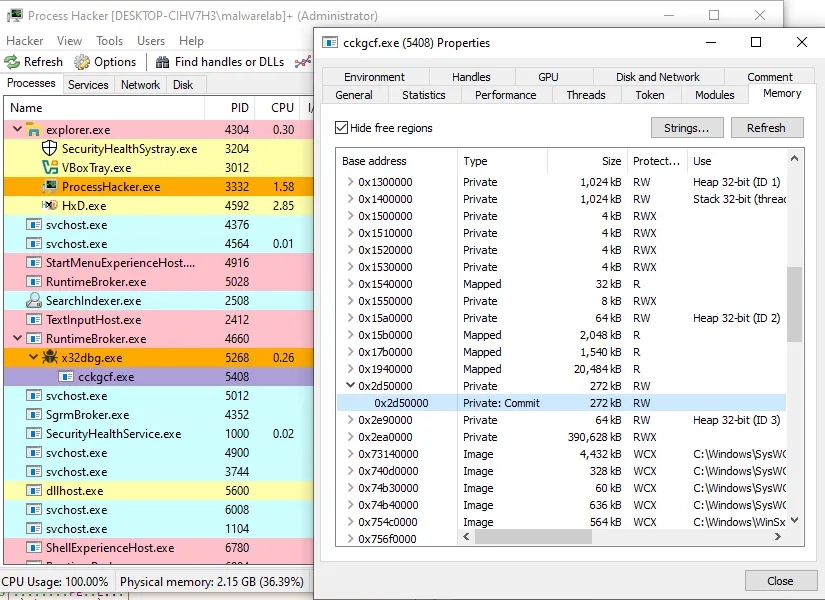Image resolution: width=825 pixels, height=600 pixels.
Task: Open Options via the gear icon
Action: (82, 62)
